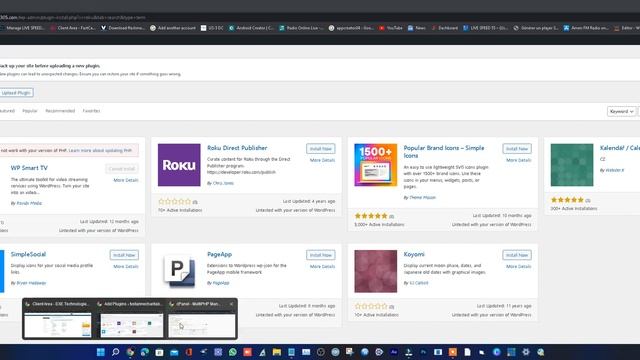This screenshot has height=360, width=640.
Task: Open the PageApp plugin title
Action: click(220, 254)
